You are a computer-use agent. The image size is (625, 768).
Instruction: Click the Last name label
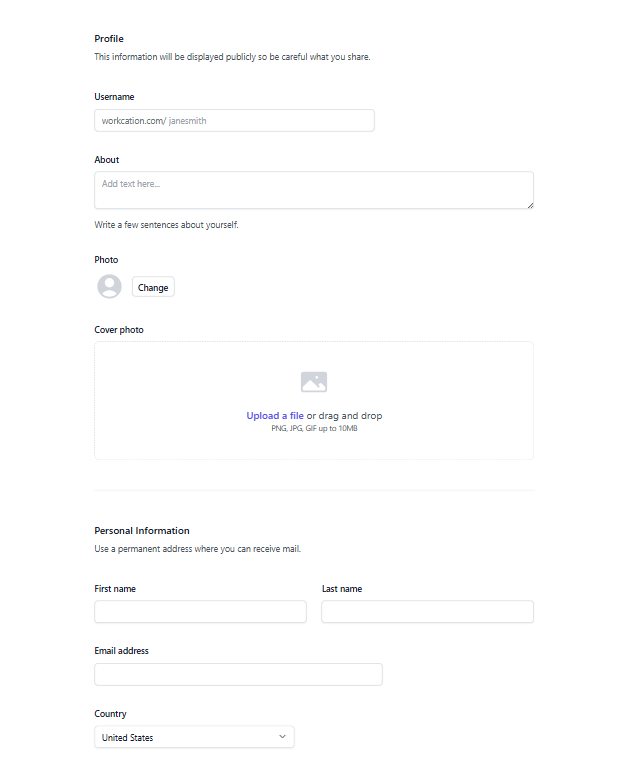(342, 589)
